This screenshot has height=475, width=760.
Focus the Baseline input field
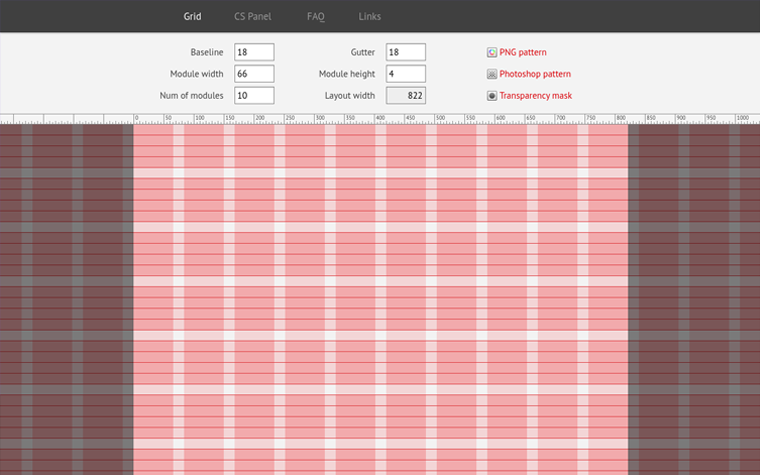254,52
